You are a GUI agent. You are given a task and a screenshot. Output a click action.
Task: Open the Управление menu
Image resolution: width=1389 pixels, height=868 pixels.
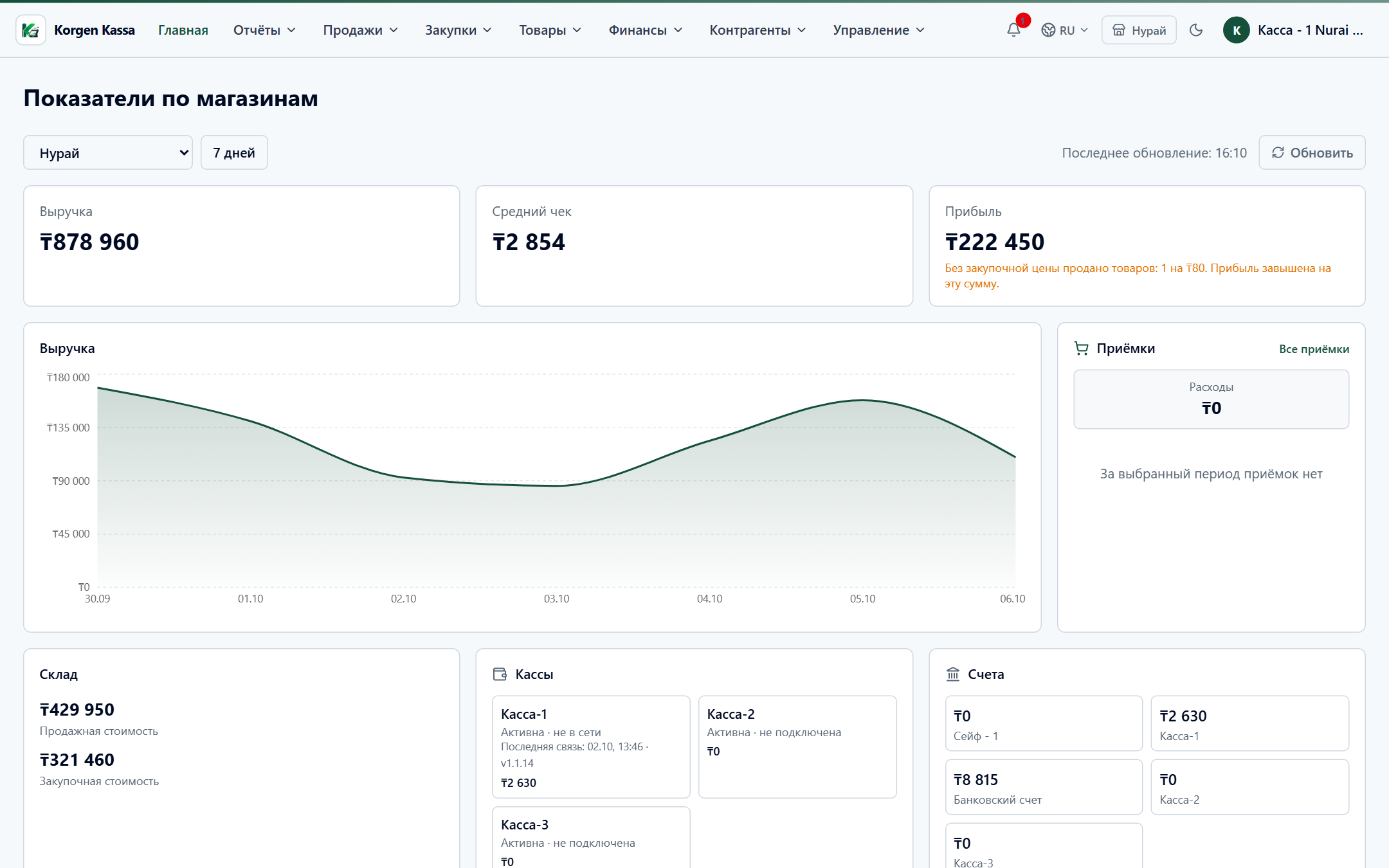878,30
